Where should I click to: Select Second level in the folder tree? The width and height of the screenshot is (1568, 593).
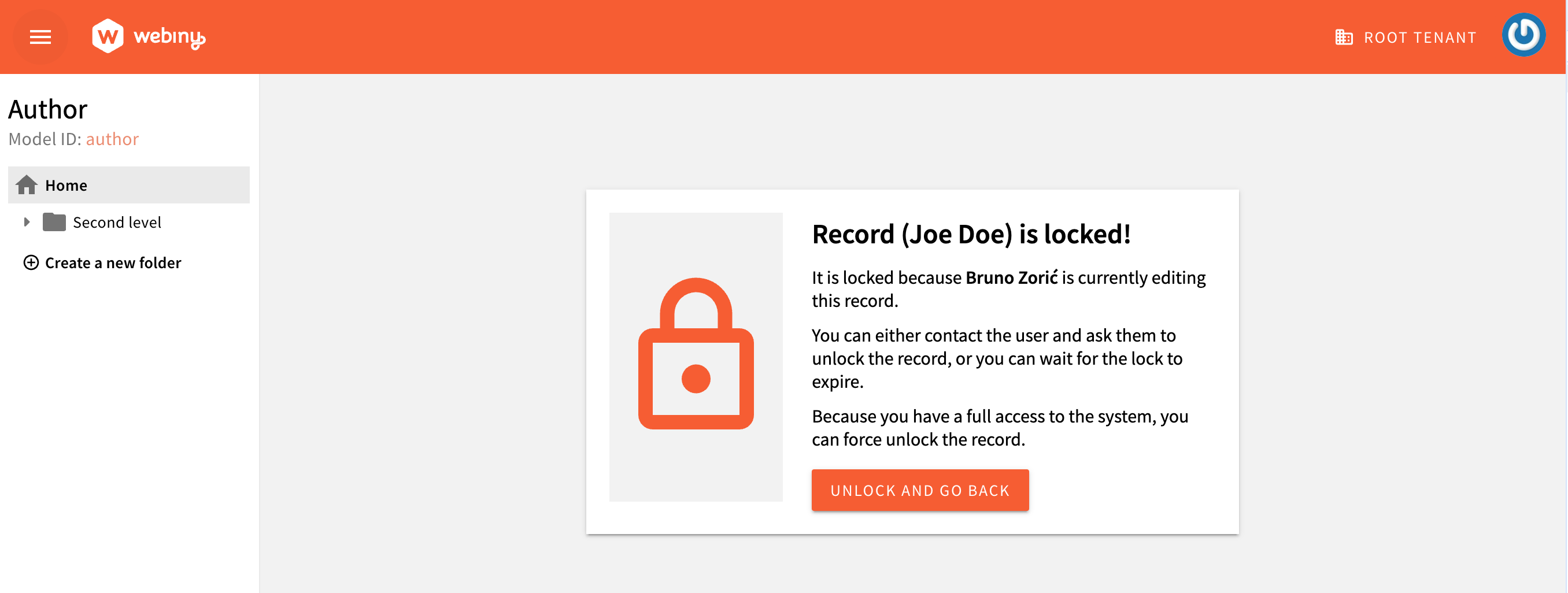coord(117,222)
